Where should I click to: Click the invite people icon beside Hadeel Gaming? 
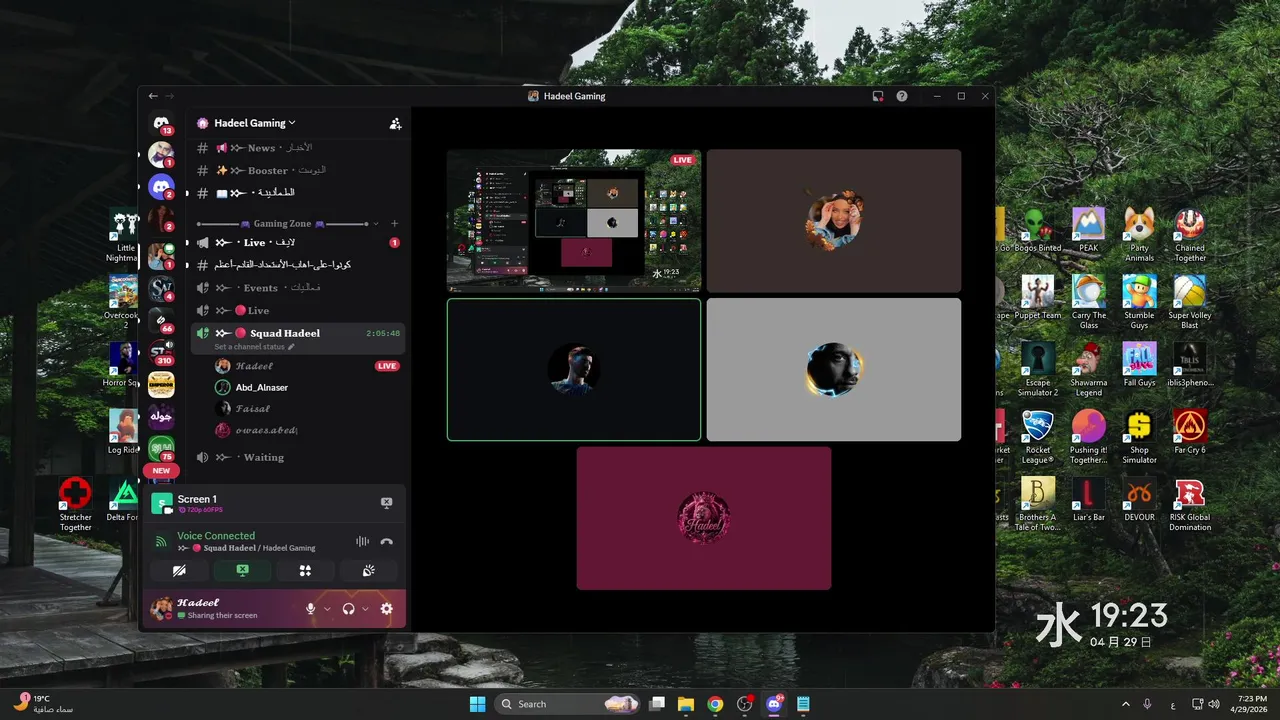(x=395, y=123)
